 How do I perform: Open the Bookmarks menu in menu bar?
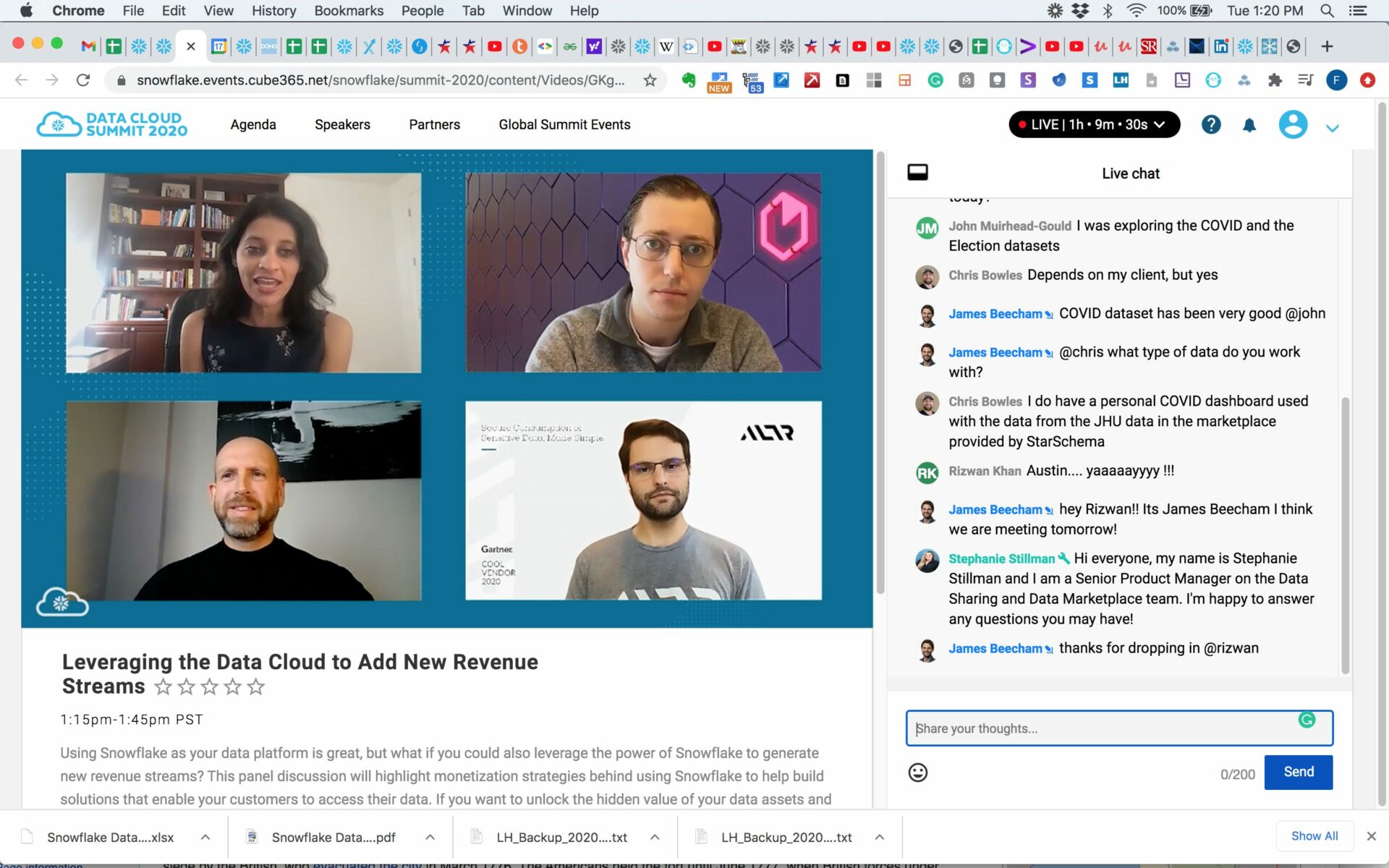tap(349, 11)
